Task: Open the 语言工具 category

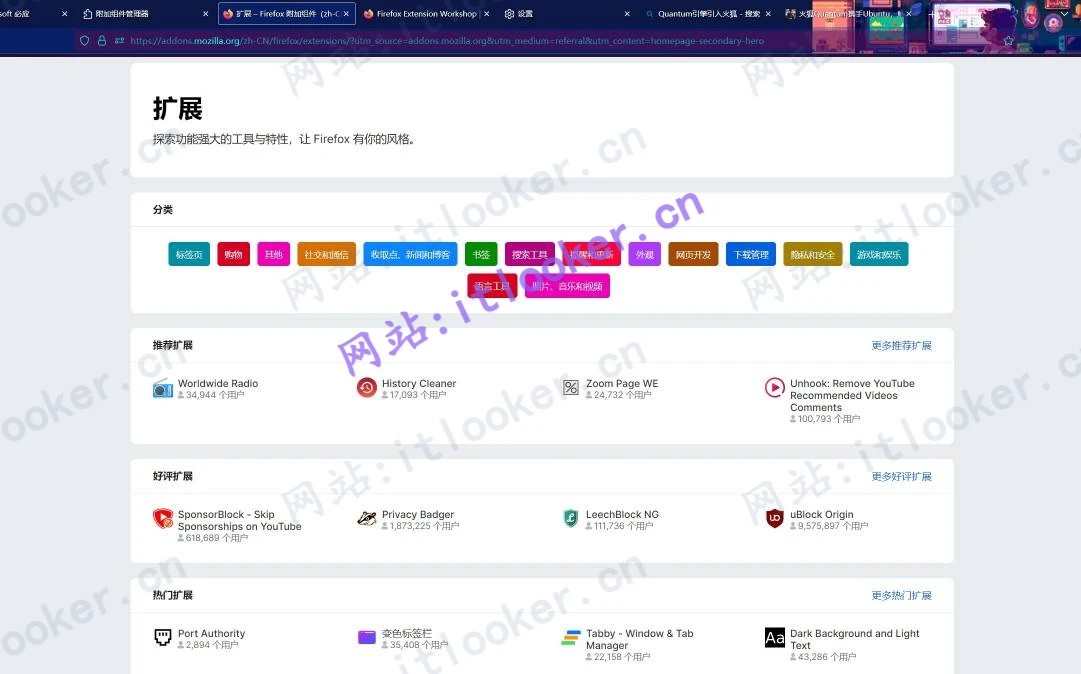Action: tap(492, 286)
